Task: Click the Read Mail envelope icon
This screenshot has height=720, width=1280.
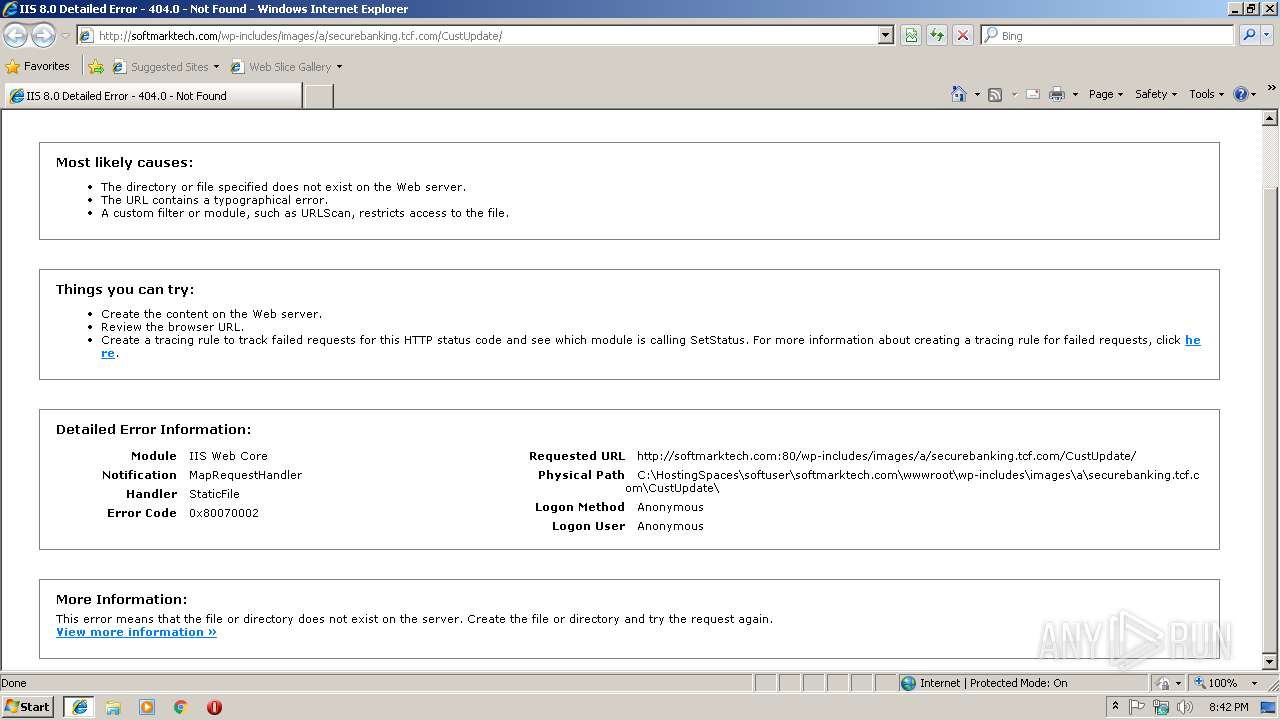Action: click(x=1033, y=94)
